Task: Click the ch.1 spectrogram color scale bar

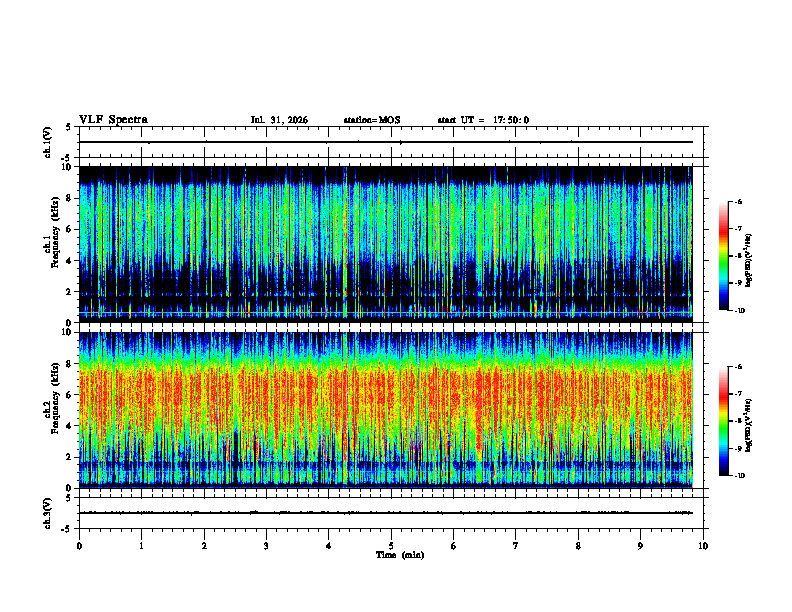Action: (x=724, y=256)
